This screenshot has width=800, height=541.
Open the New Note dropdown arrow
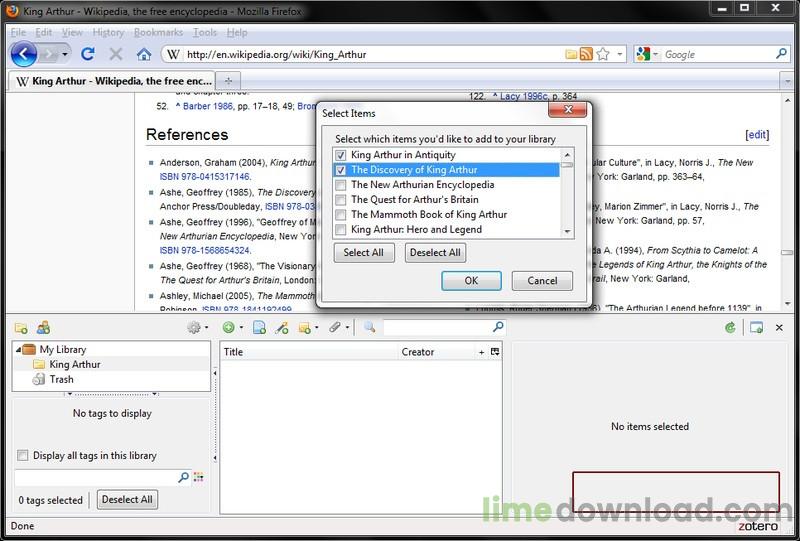point(317,328)
